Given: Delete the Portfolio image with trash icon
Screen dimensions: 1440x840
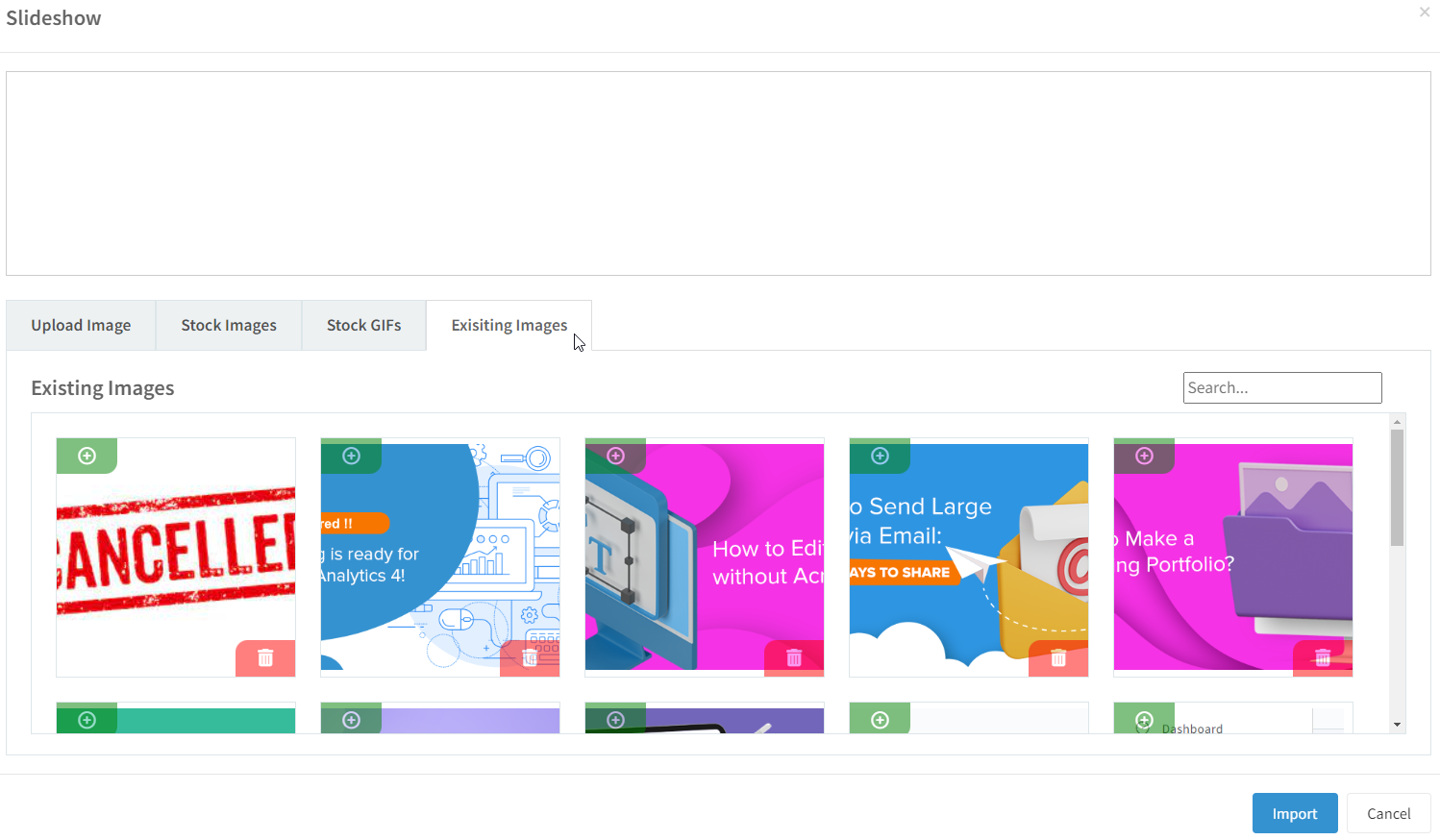Looking at the screenshot, I should pyautogui.click(x=1323, y=658).
